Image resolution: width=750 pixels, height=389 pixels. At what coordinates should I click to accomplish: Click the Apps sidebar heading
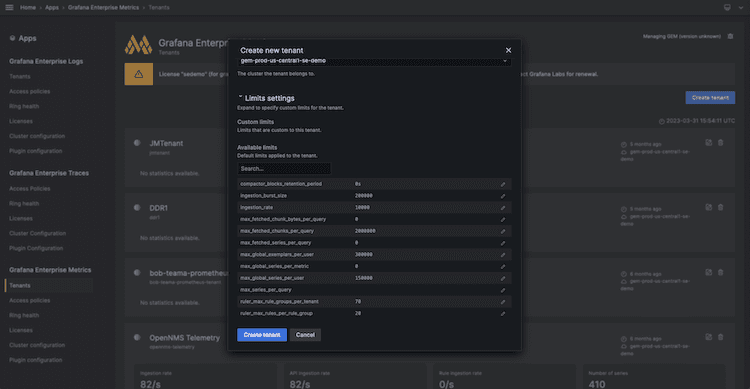(27, 38)
